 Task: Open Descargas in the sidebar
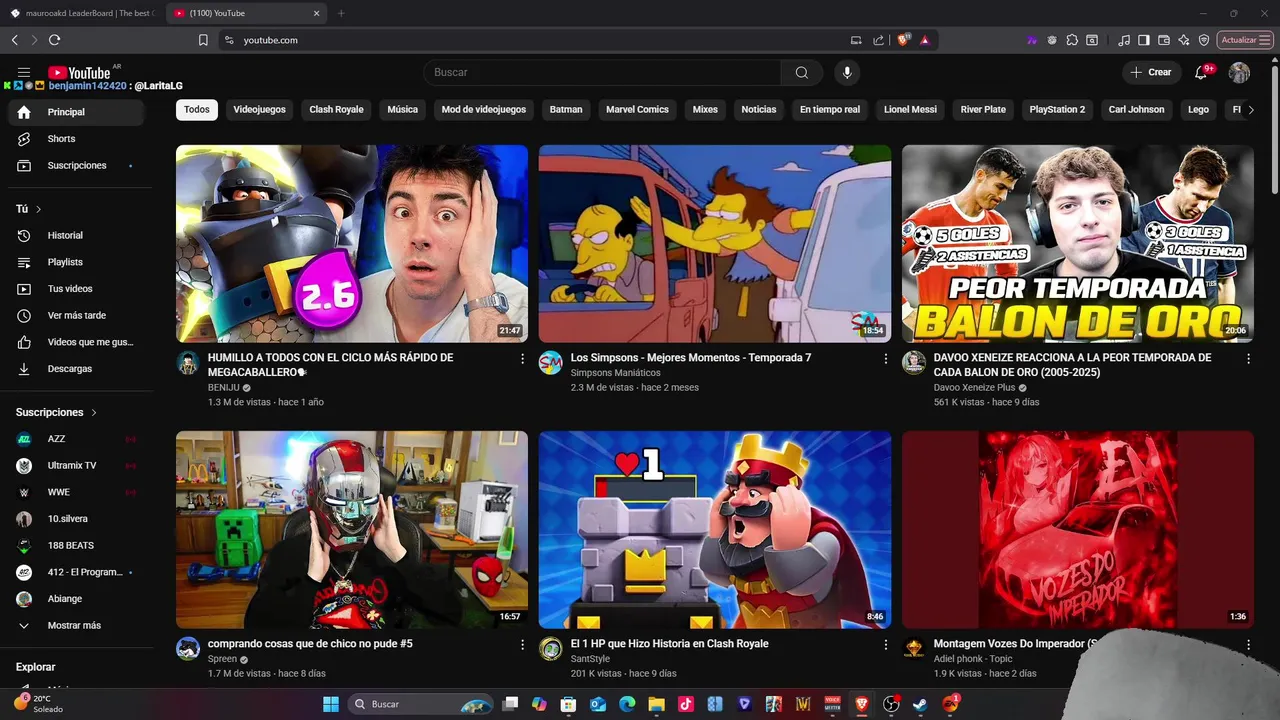(x=76, y=369)
